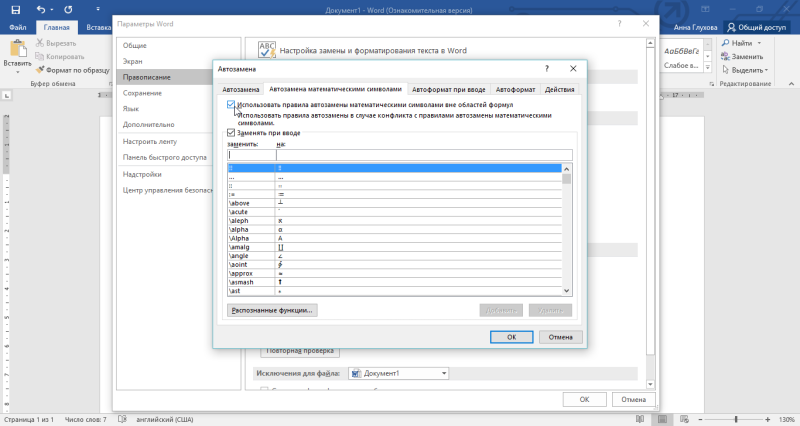
Task: Click OK in Параметры Word window
Action: click(x=584, y=399)
